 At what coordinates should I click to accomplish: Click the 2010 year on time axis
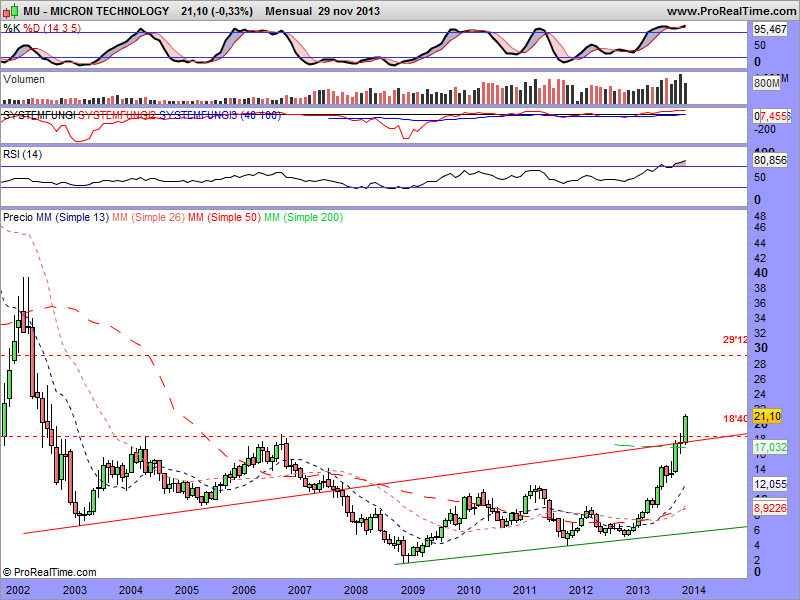point(469,590)
